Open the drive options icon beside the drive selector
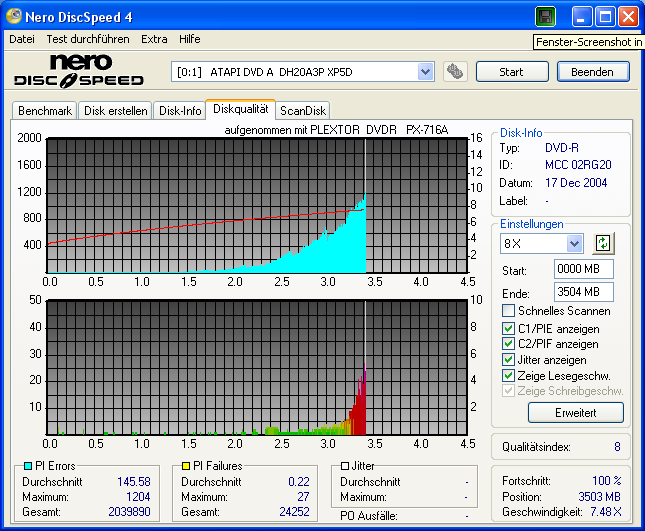Image resolution: width=645 pixels, height=531 pixels. click(x=455, y=72)
